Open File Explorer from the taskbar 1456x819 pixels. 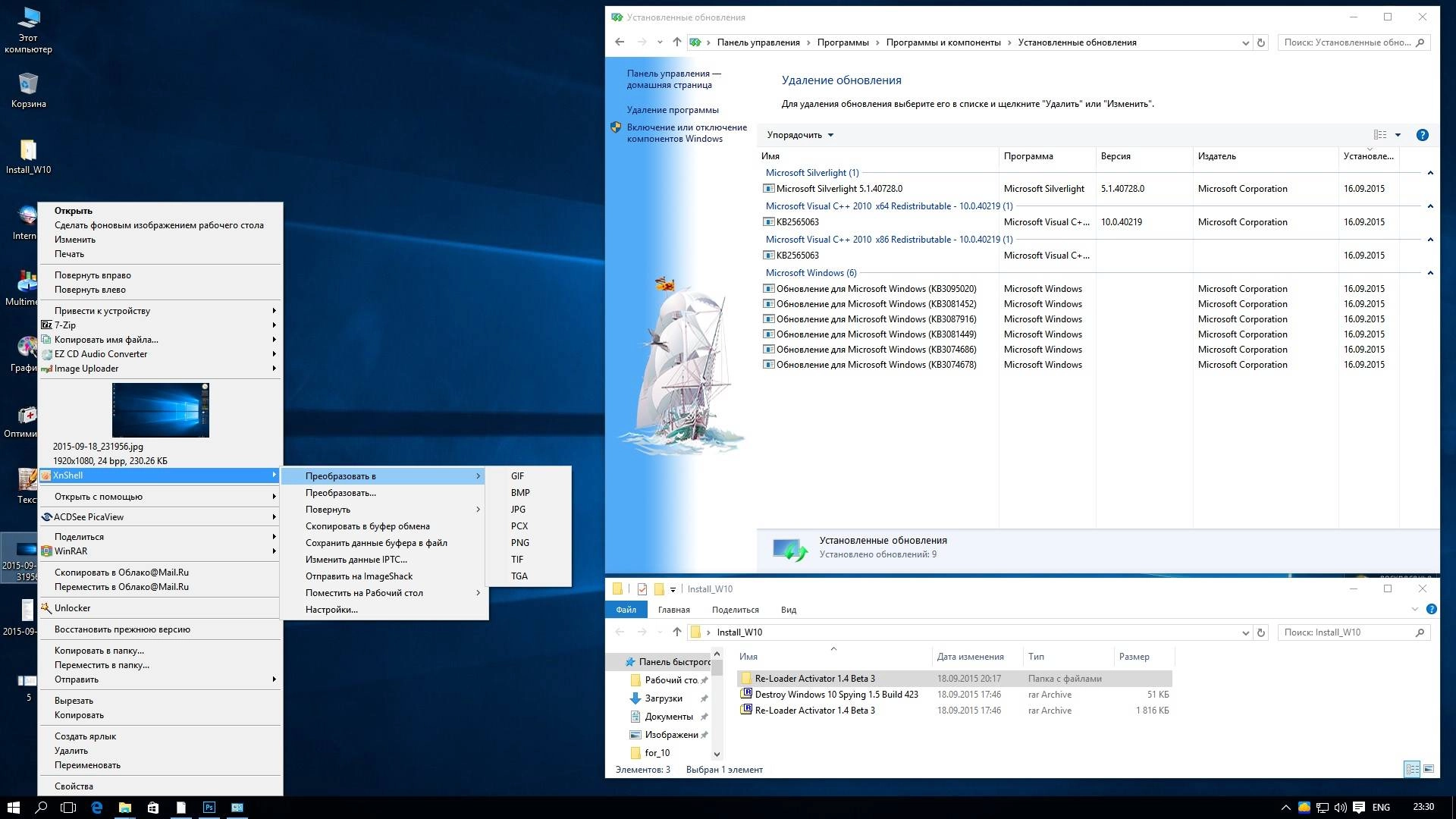[x=125, y=808]
